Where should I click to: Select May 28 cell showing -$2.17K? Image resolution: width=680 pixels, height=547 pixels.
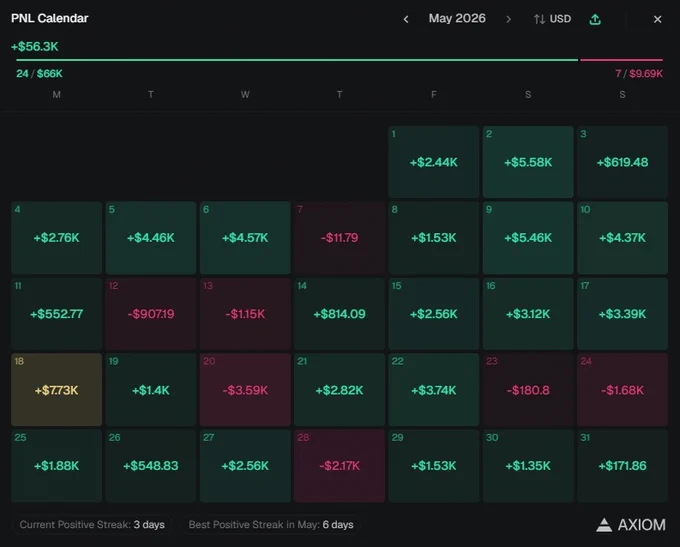coord(339,465)
